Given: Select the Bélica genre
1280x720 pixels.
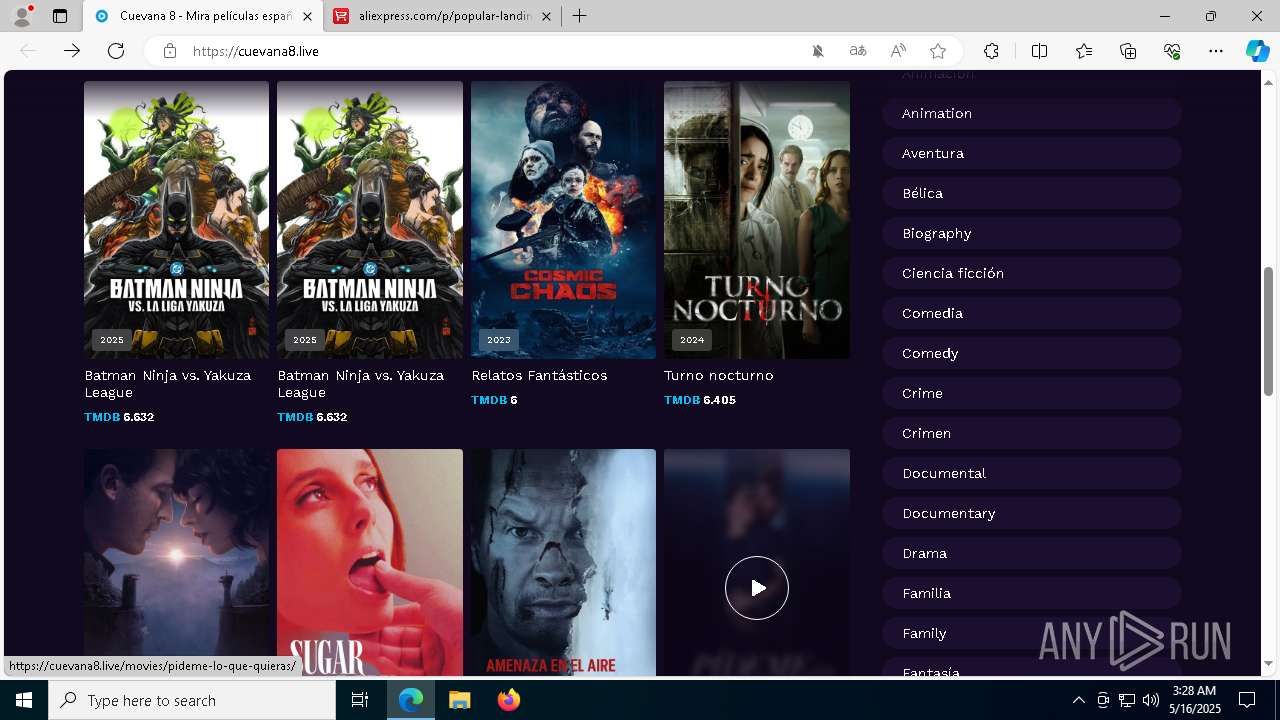Looking at the screenshot, I should click(x=1032, y=193).
